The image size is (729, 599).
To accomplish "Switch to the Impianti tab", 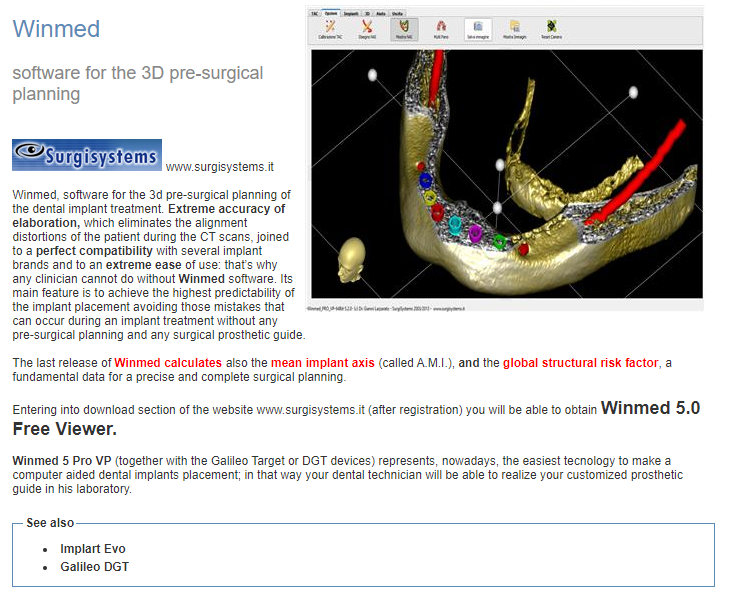I will click(x=351, y=13).
